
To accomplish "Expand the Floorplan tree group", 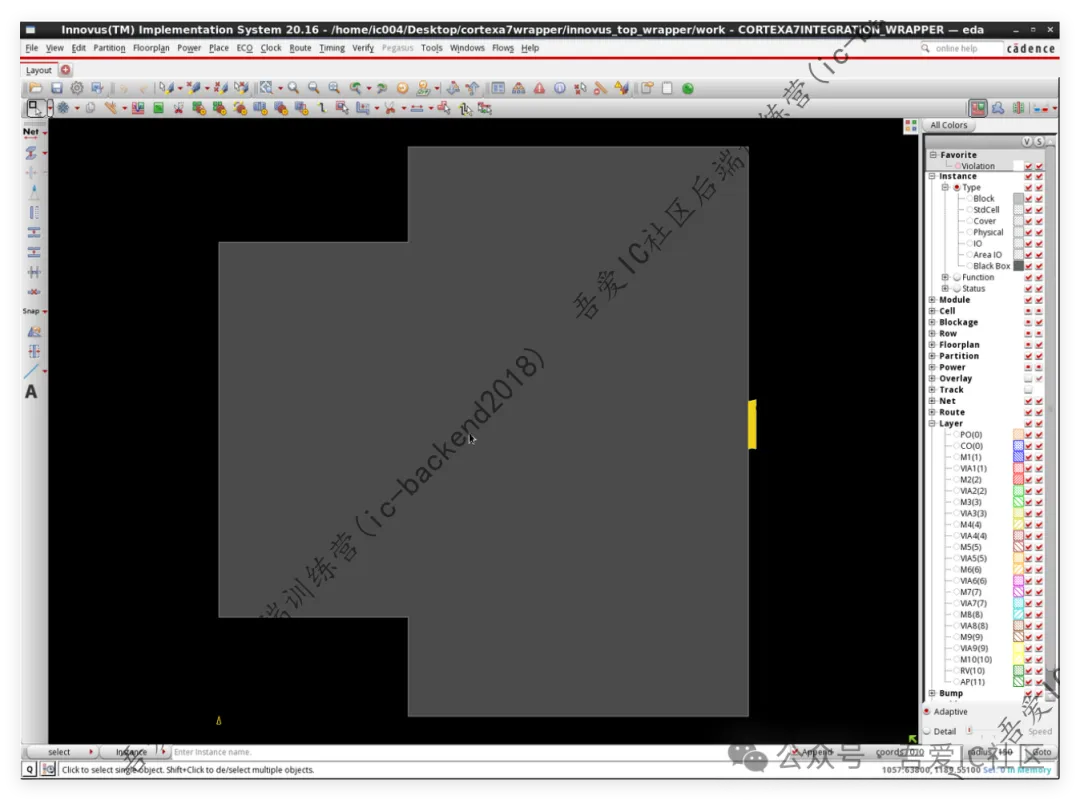I will coord(932,345).
